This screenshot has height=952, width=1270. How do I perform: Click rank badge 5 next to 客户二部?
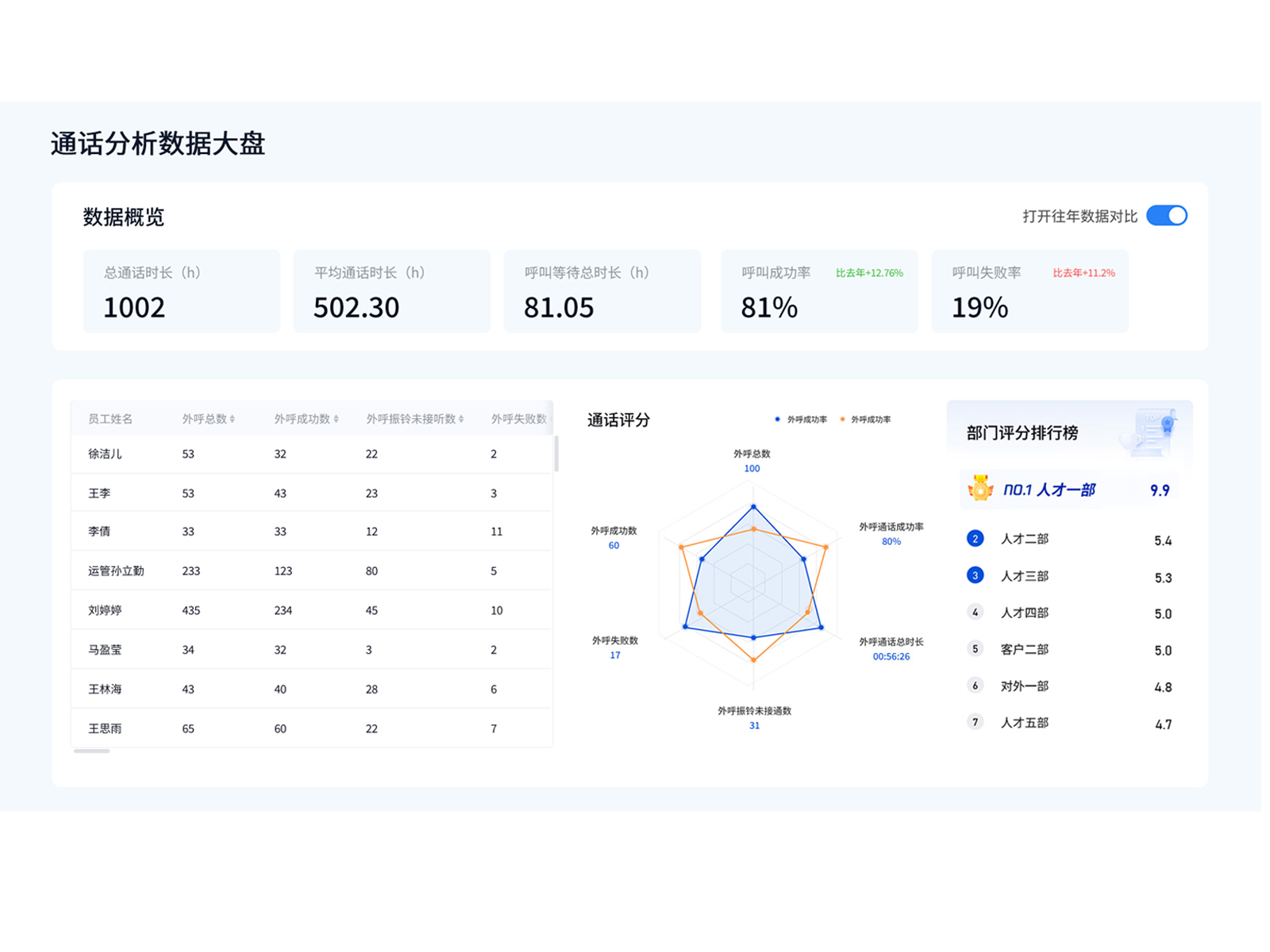pyautogui.click(x=976, y=648)
